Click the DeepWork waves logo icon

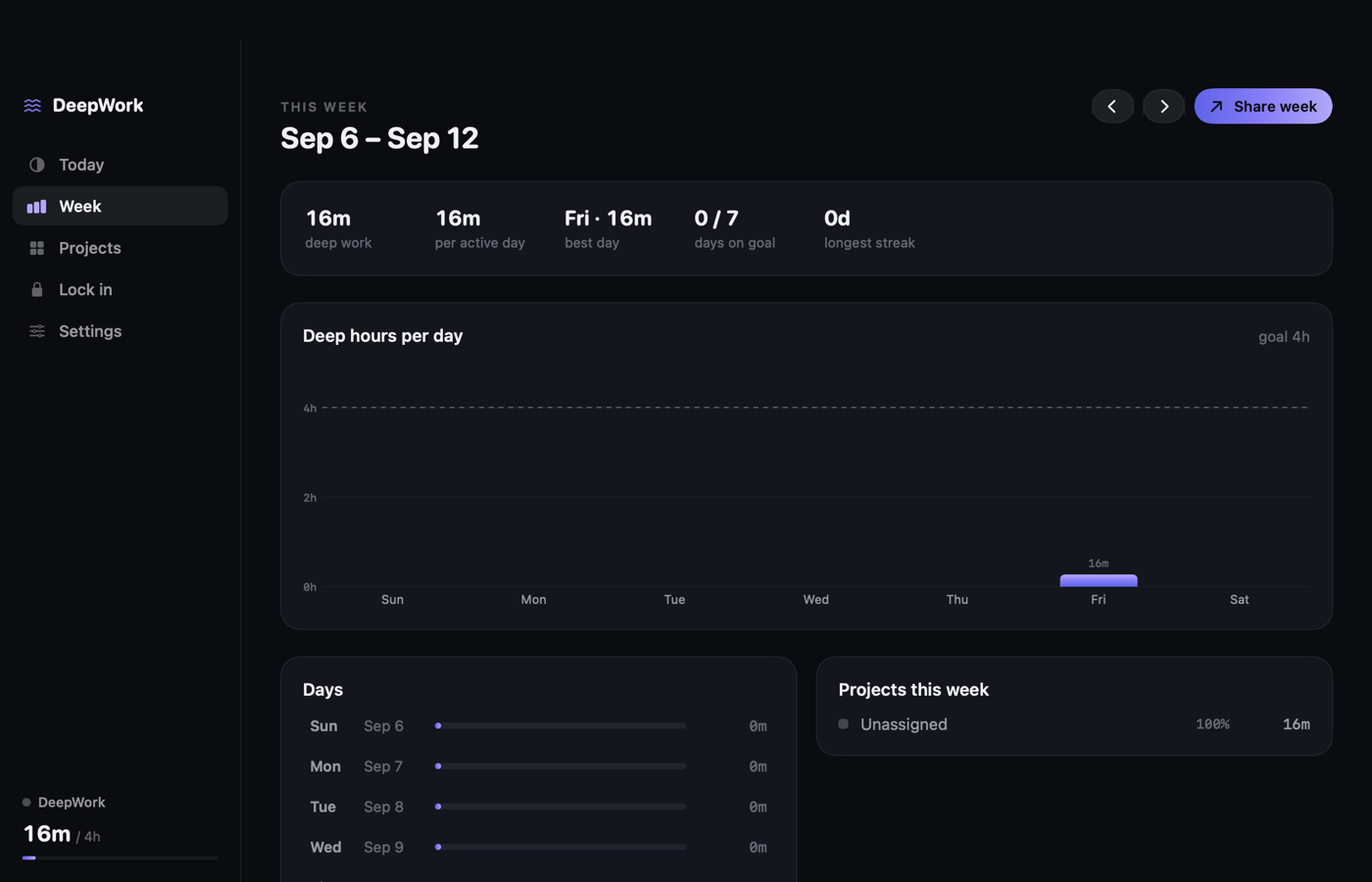(x=32, y=106)
